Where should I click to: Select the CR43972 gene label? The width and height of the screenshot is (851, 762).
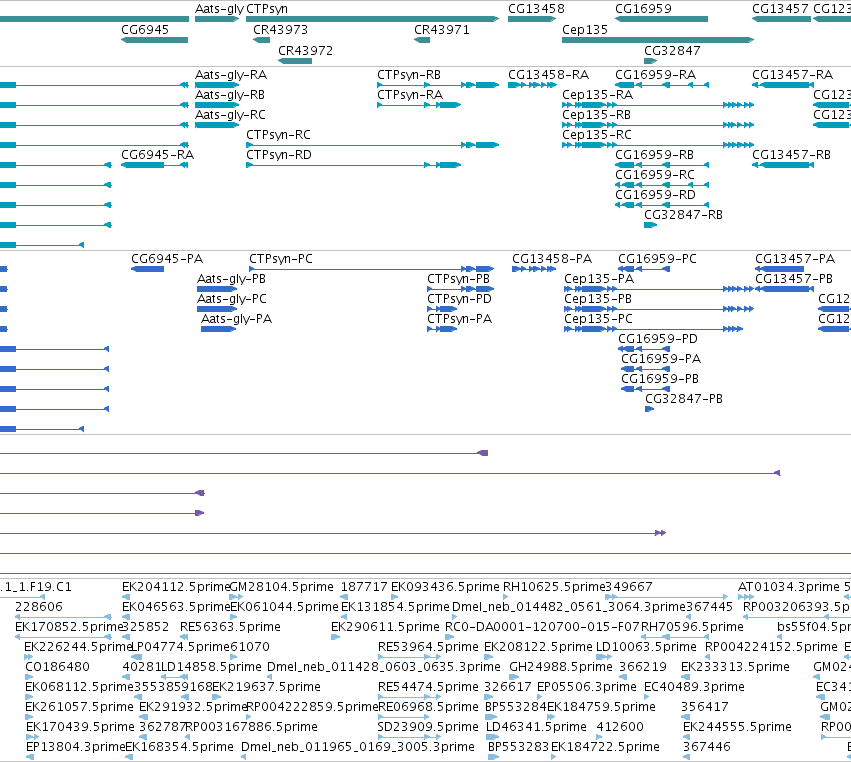click(305, 50)
